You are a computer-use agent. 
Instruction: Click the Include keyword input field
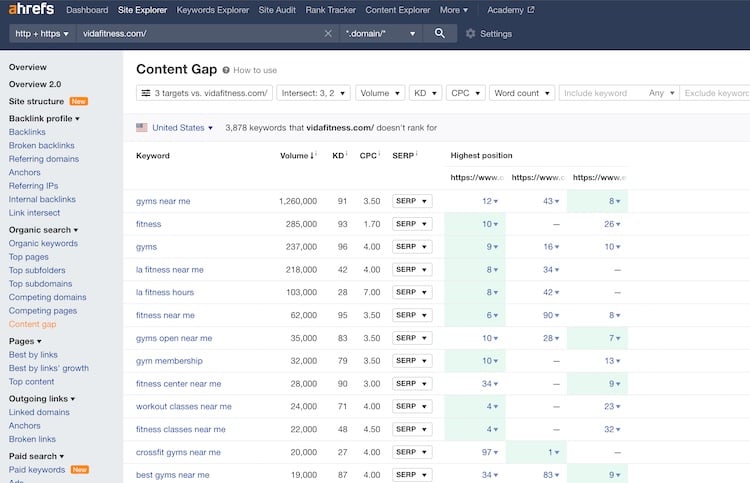click(x=602, y=93)
